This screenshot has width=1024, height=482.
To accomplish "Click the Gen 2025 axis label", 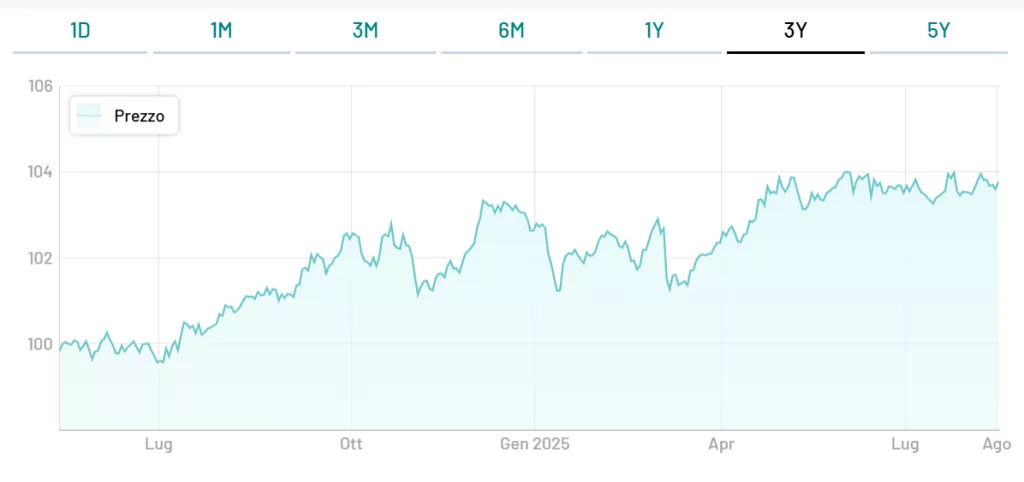I will tap(534, 444).
